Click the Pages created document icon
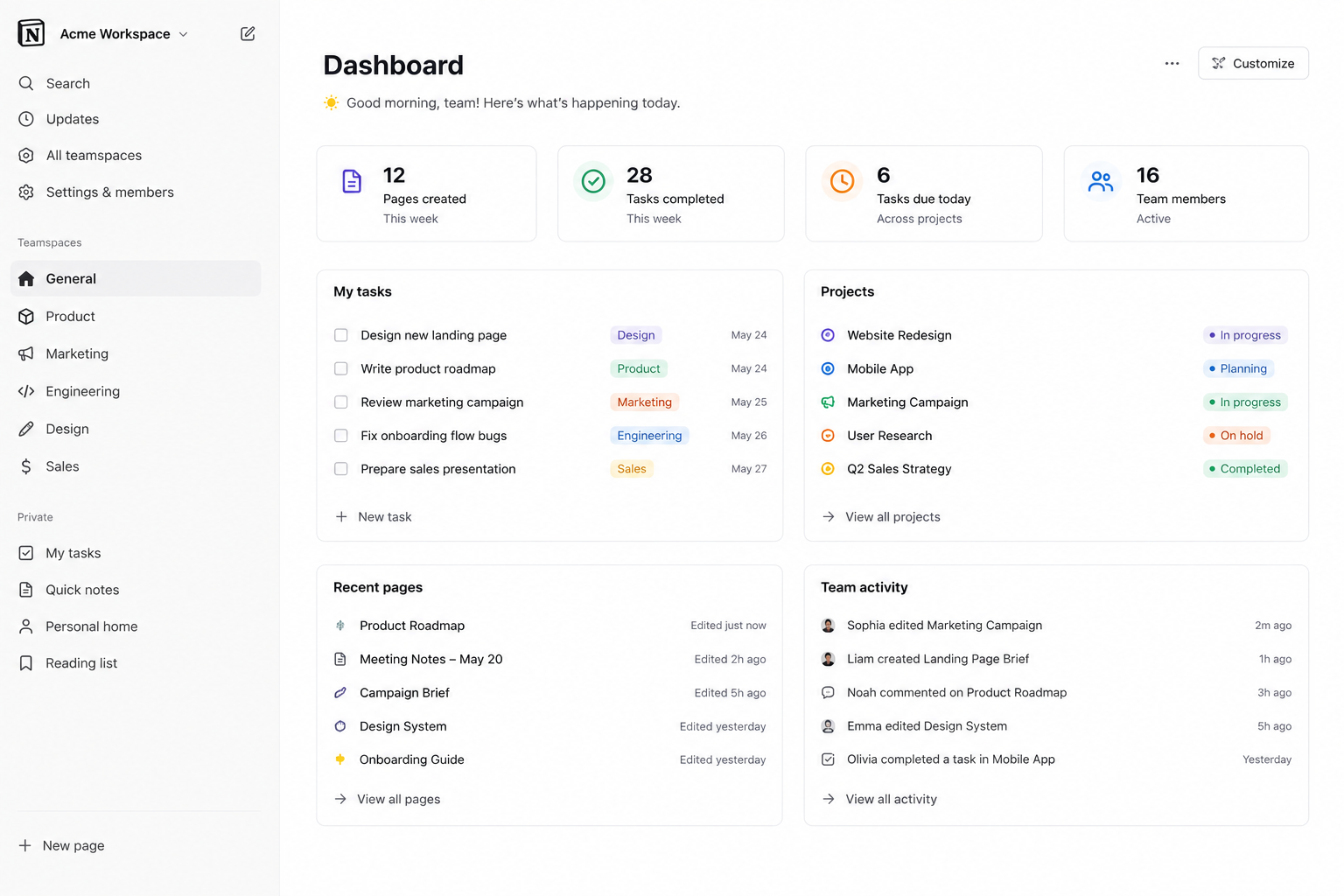Screen dimensions: 1344x896 (x=352, y=181)
